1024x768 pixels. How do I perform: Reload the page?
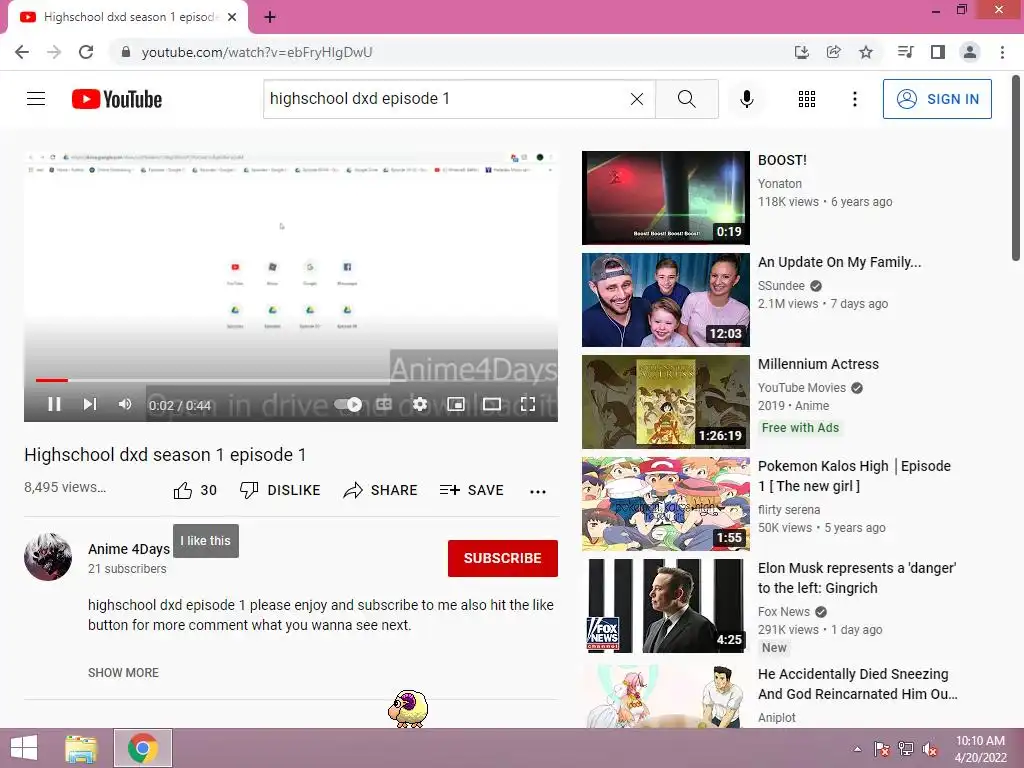coord(86,52)
